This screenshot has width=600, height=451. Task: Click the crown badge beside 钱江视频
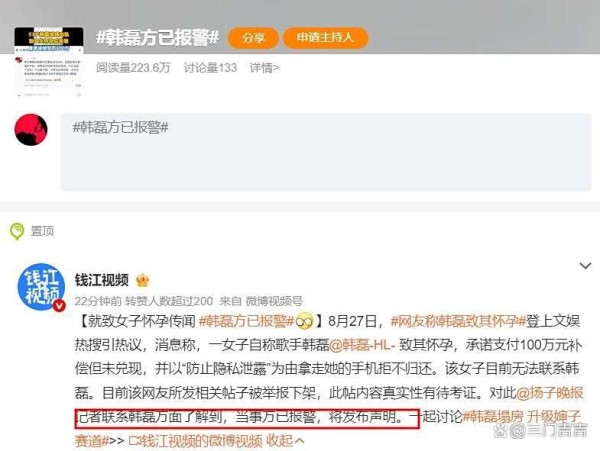click(142, 281)
